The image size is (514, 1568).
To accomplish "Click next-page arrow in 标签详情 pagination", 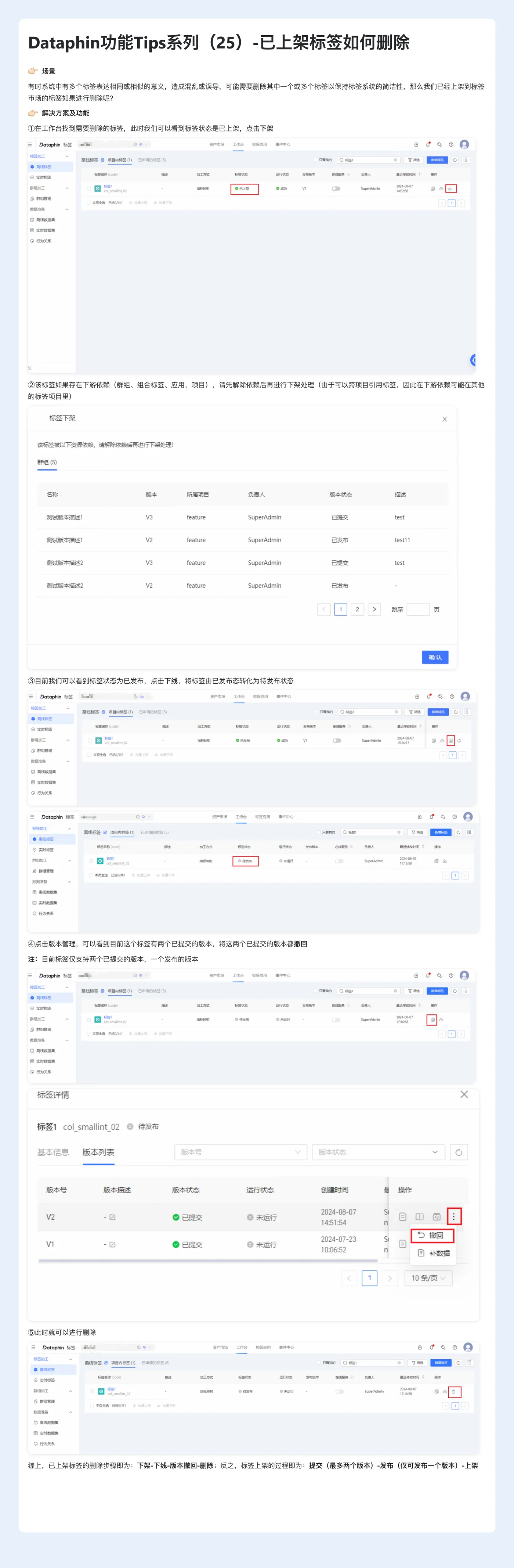I will point(390,1278).
